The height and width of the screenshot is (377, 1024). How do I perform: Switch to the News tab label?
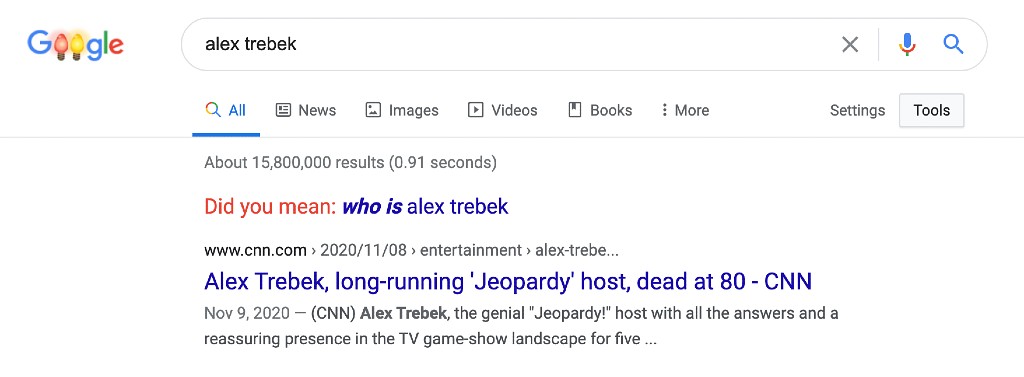click(x=317, y=110)
